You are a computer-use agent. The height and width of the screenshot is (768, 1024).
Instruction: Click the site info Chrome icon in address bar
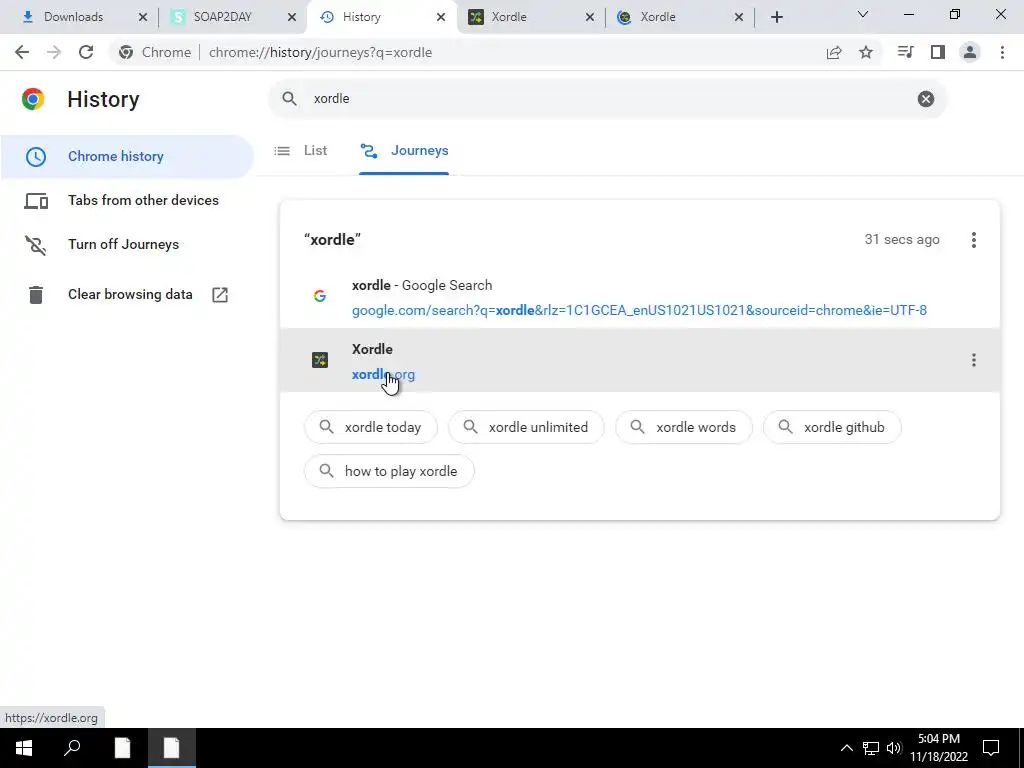point(126,52)
